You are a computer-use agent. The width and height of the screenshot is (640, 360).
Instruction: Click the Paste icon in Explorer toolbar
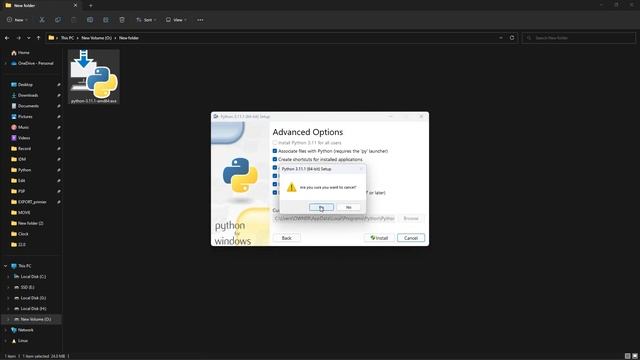74,20
